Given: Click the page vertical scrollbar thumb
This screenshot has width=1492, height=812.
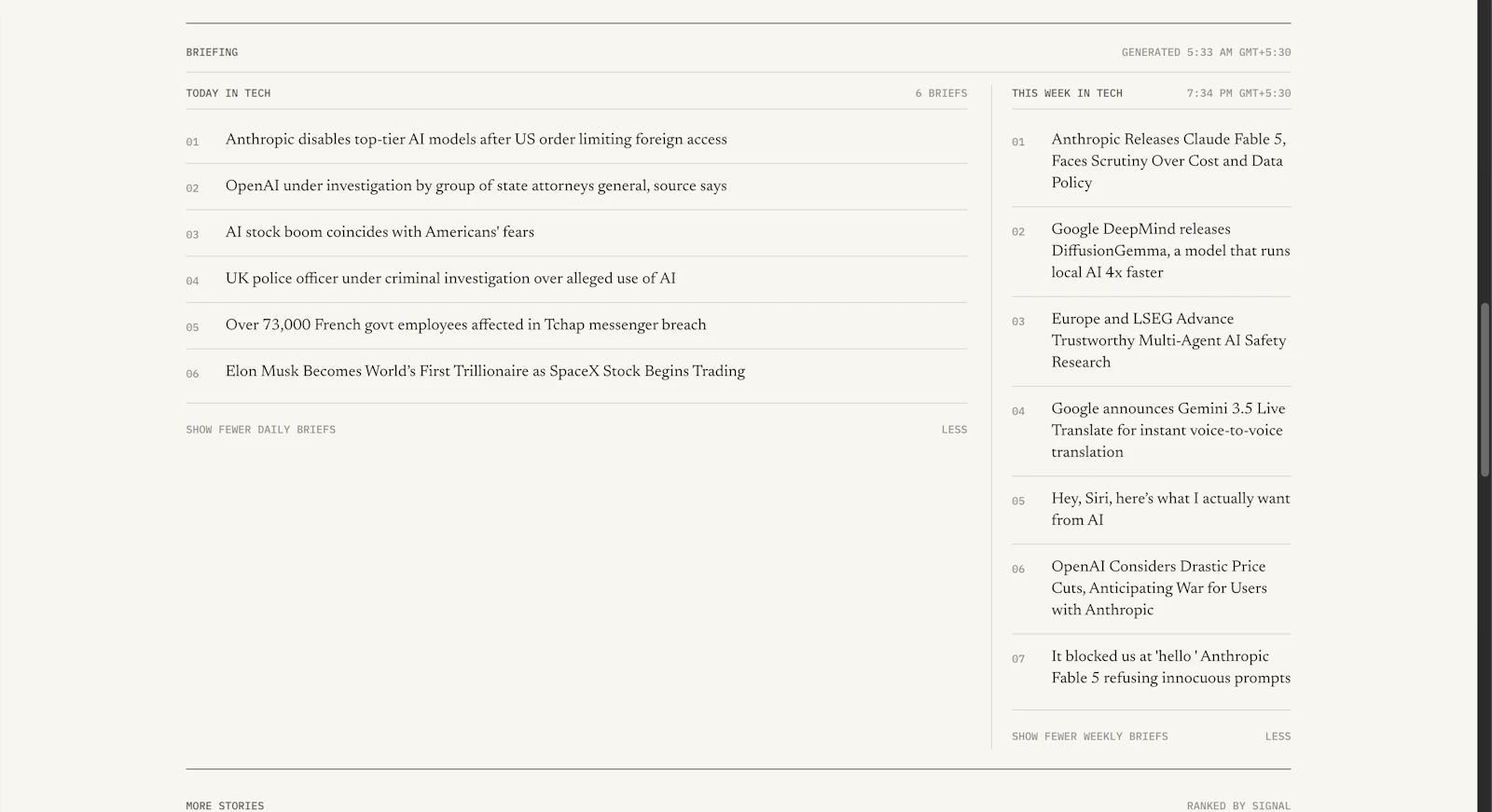Looking at the screenshot, I should coord(1485,390).
